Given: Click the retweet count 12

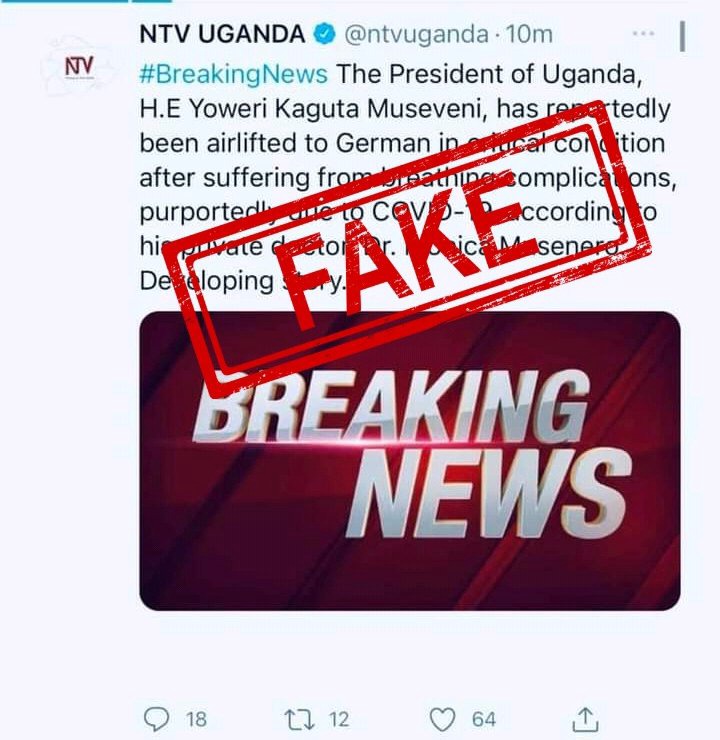Looking at the screenshot, I should 339,720.
